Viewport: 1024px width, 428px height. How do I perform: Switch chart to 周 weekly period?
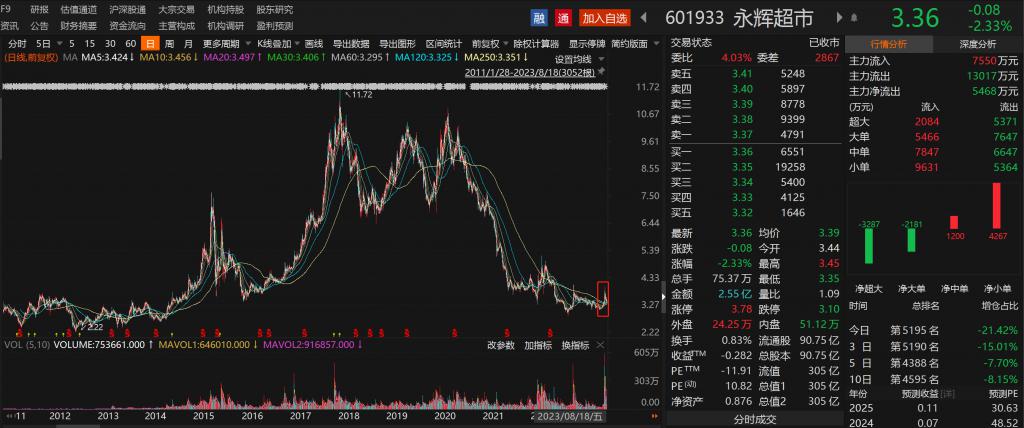(x=169, y=44)
